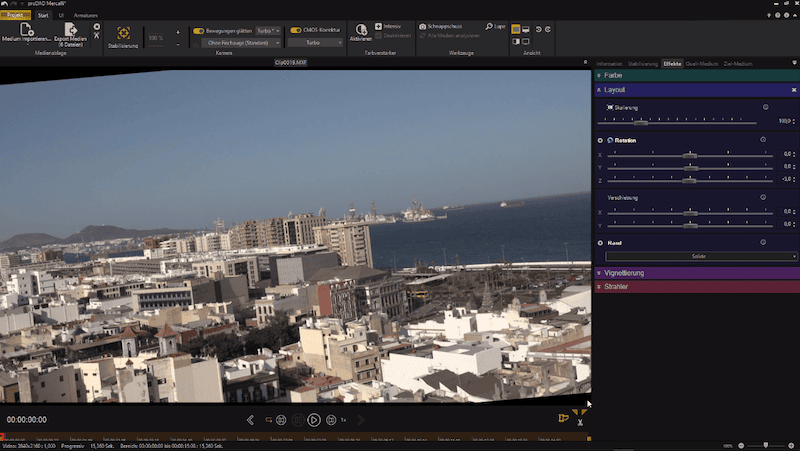Click the Medium importieren icon
800x451 pixels.
(x=26, y=31)
